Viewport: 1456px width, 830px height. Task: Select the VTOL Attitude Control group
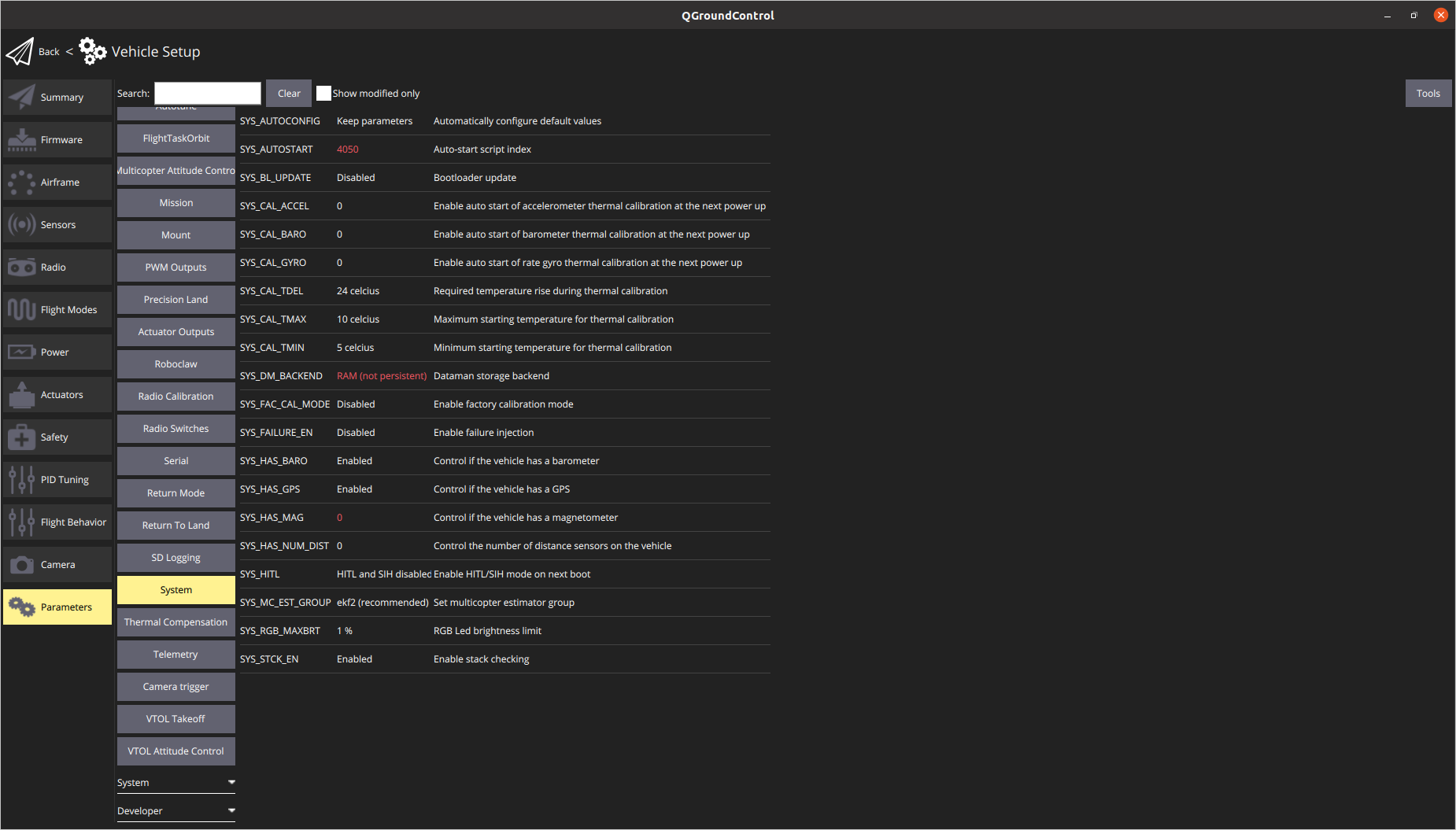176,751
